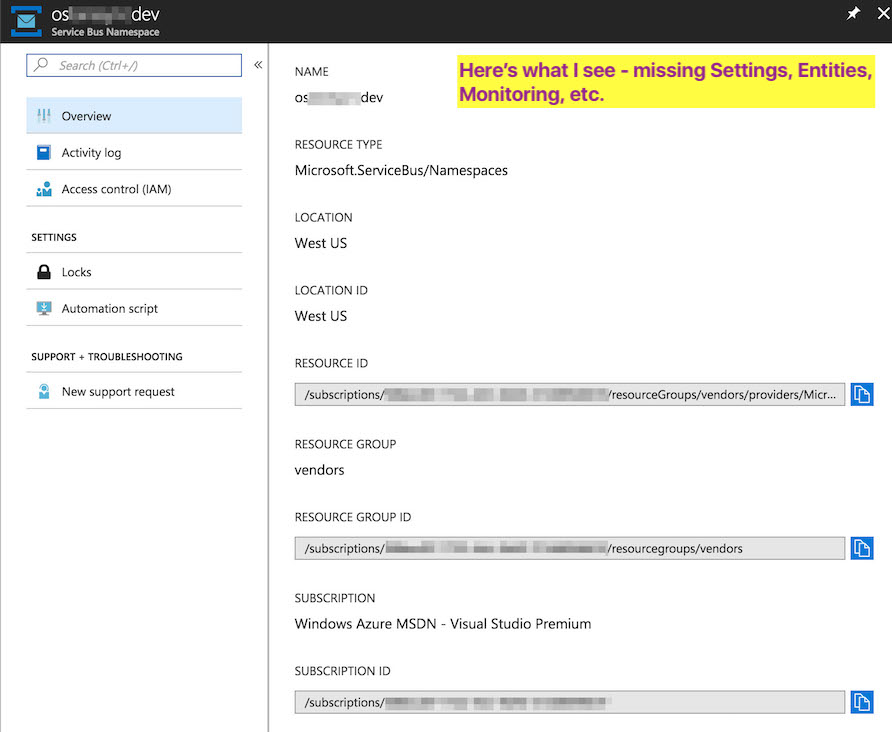Click the SETTINGS section heading
The image size is (892, 732).
(53, 237)
